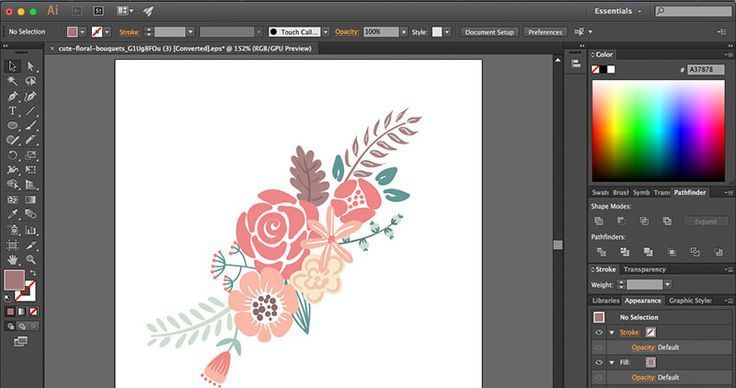This screenshot has height=388, width=736.
Task: Select the Direct Selection tool
Action: (x=31, y=66)
